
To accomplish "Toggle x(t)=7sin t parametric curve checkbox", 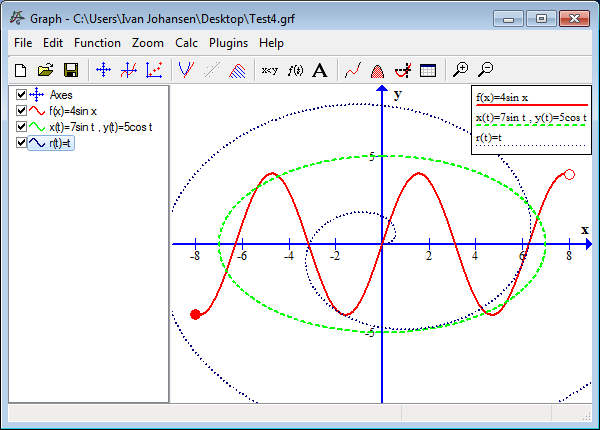I will pos(22,127).
